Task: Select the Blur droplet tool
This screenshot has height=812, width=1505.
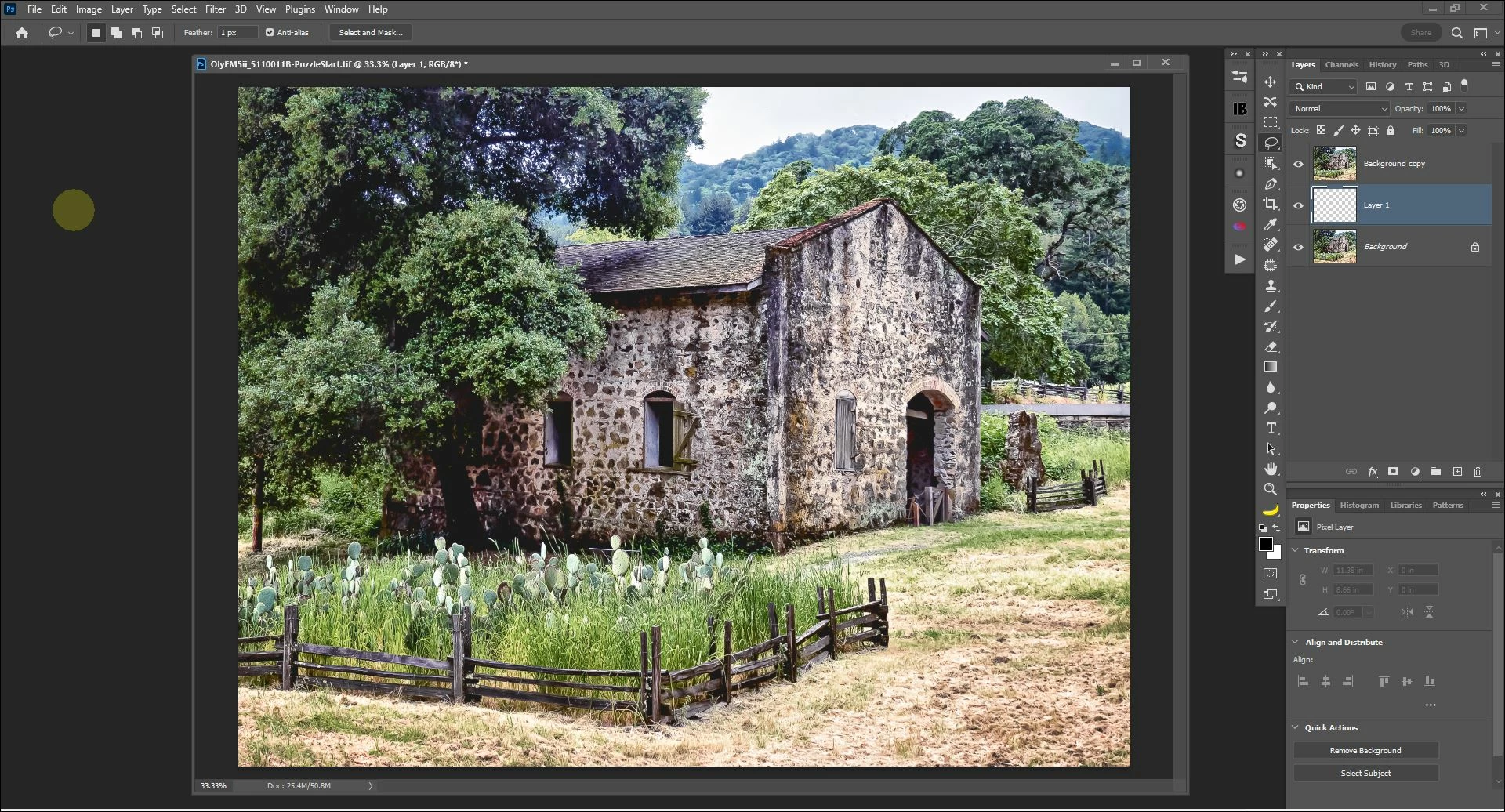Action: 1270,387
